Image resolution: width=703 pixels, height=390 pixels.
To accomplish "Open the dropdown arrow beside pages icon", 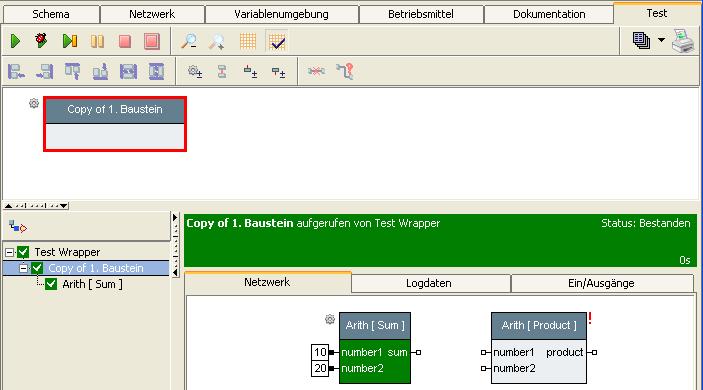I will coord(661,40).
